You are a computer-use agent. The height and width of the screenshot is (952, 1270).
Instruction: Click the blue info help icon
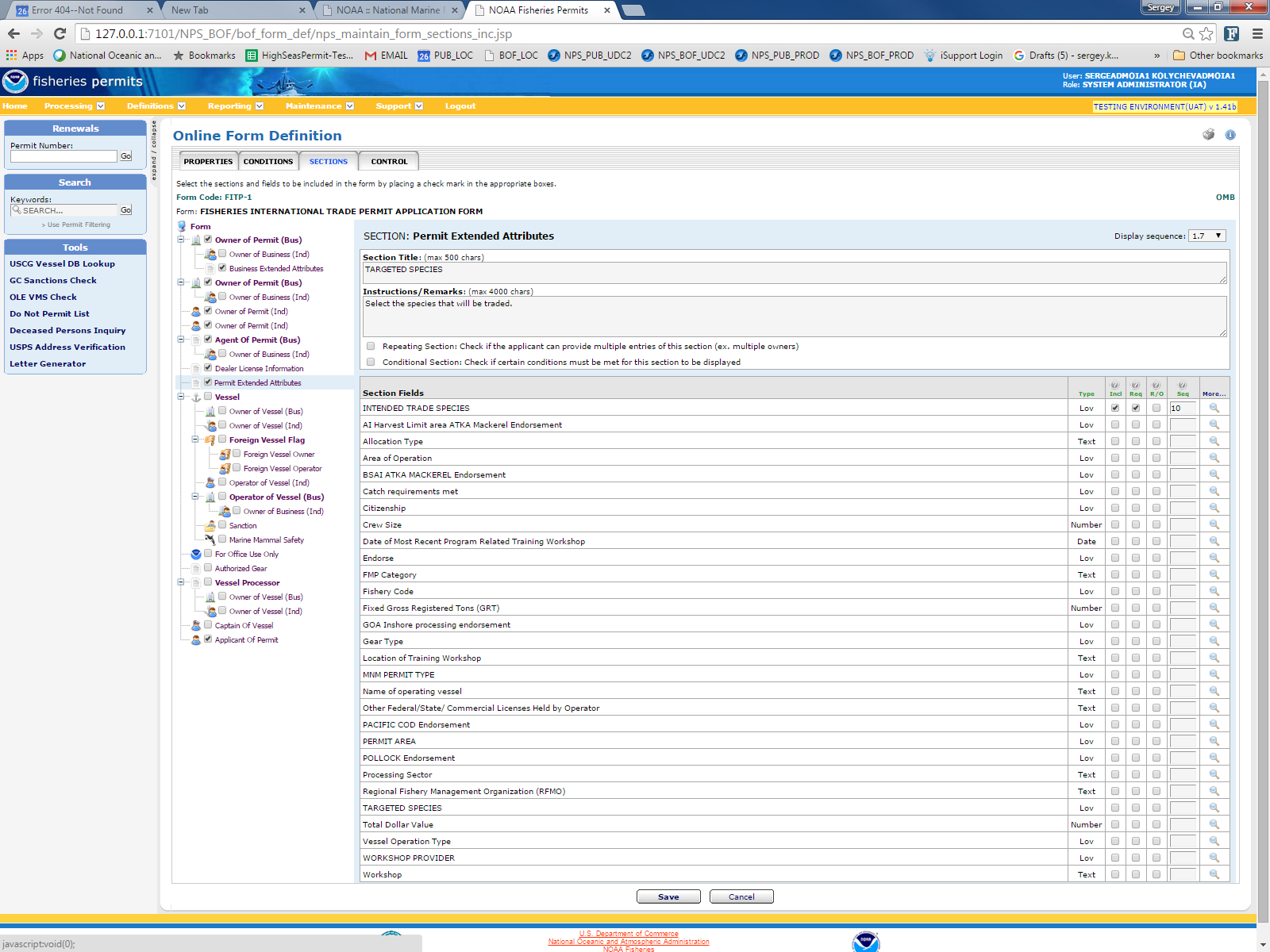(1230, 135)
